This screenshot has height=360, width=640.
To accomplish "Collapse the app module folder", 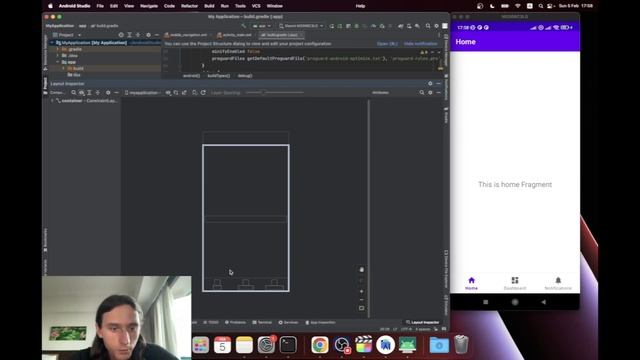I will coord(58,62).
